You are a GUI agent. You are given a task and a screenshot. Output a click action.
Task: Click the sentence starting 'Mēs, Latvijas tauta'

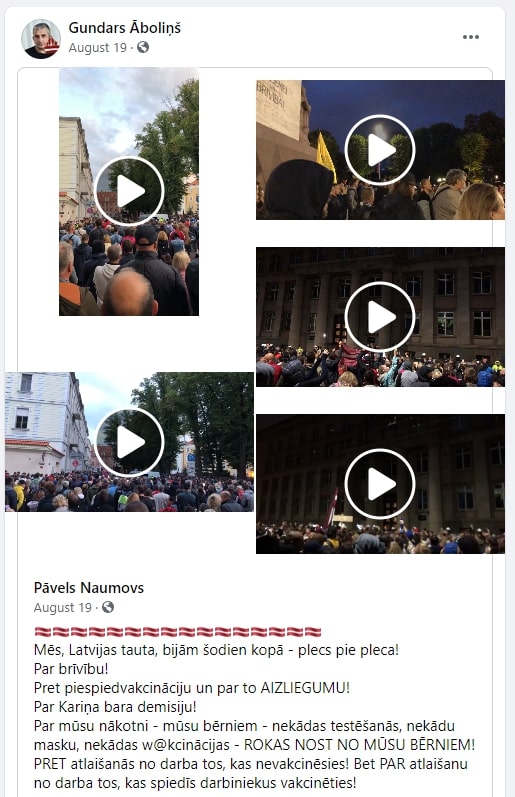216,650
